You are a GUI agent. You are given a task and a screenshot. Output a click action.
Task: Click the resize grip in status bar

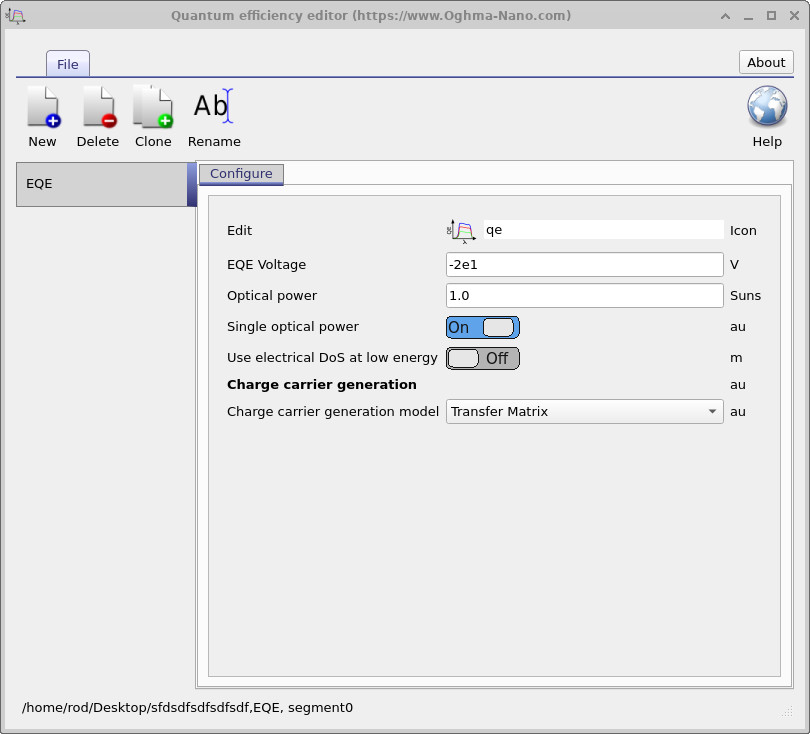[786, 711]
